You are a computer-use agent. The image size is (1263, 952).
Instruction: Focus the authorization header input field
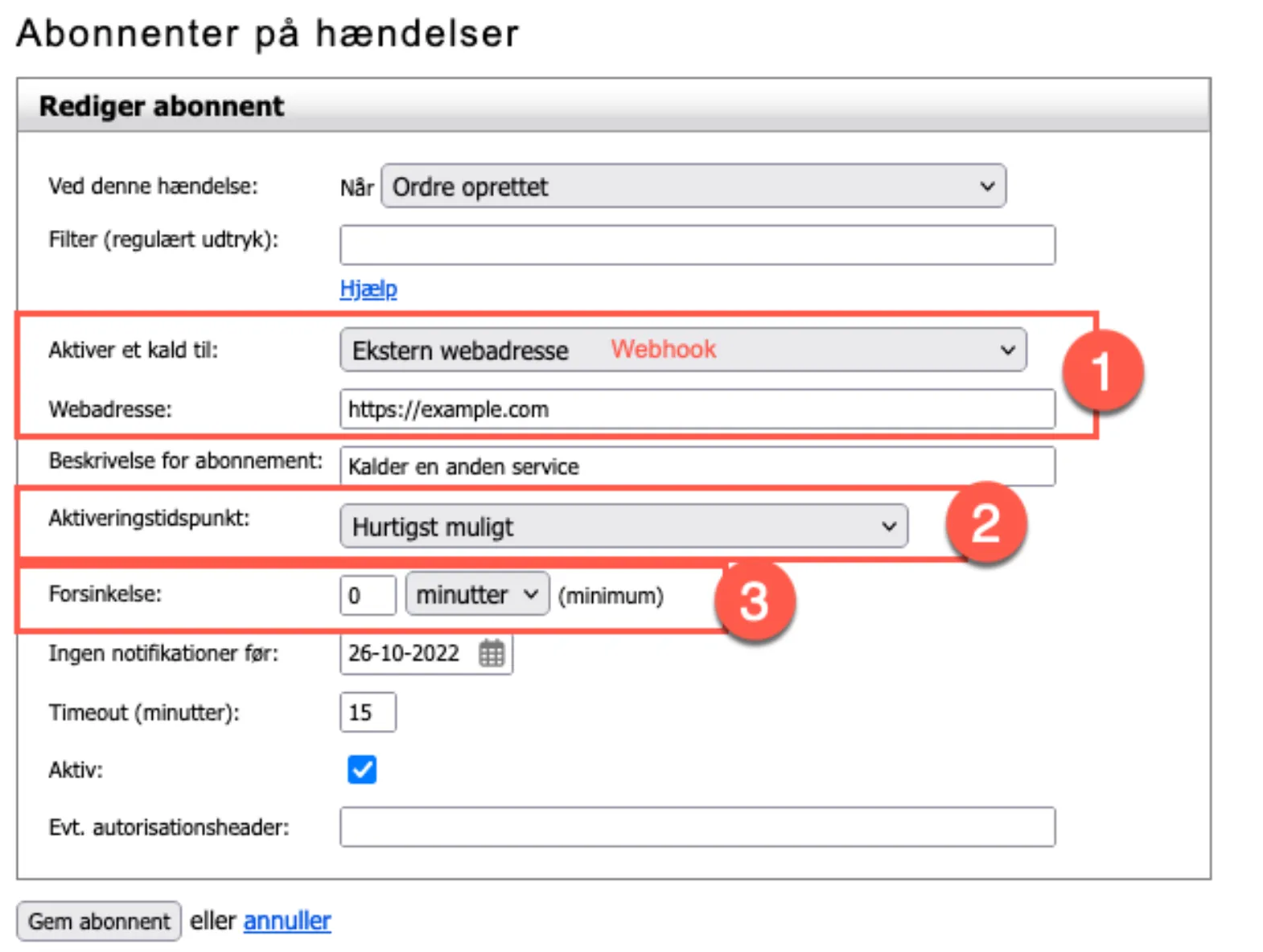(x=697, y=827)
